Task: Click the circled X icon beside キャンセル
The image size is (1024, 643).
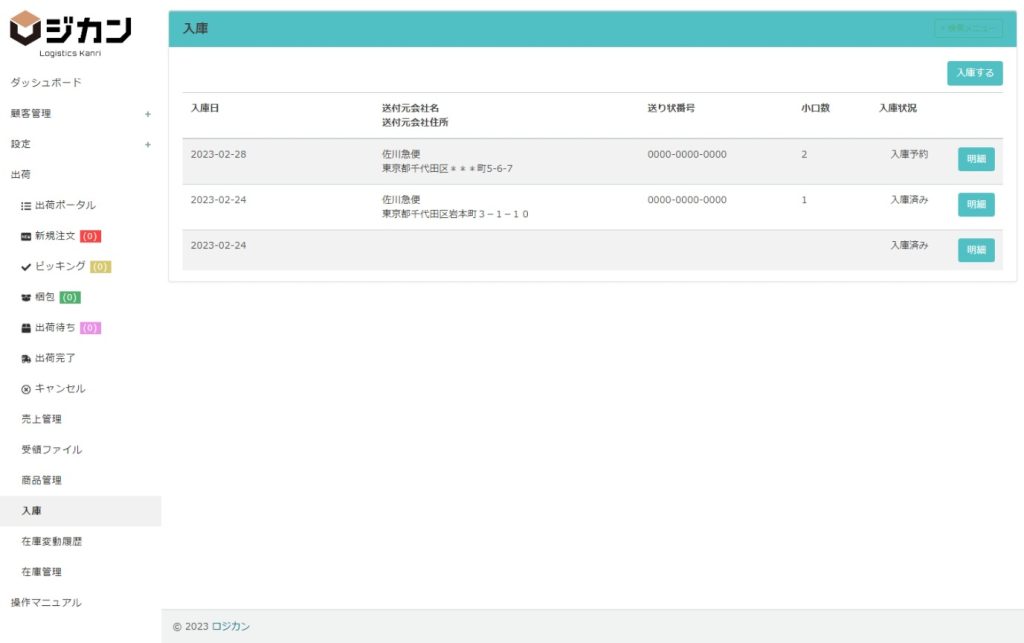Action: coord(26,389)
